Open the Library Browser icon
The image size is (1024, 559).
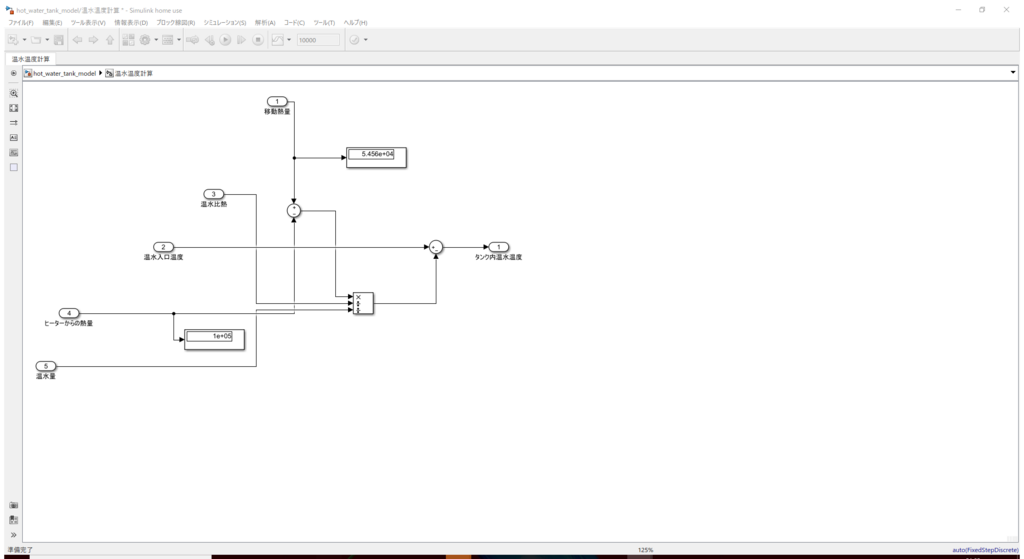[x=128, y=40]
